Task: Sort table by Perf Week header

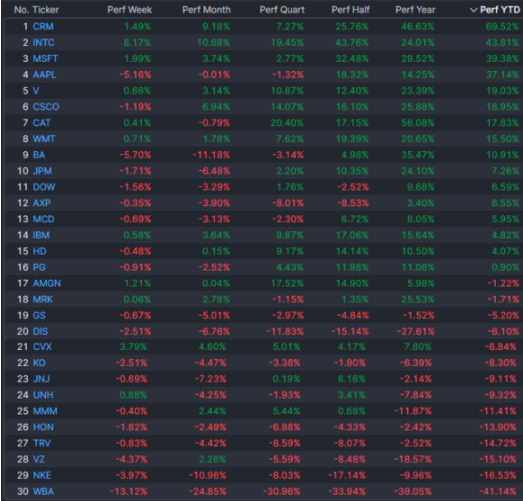Action: 129,10
